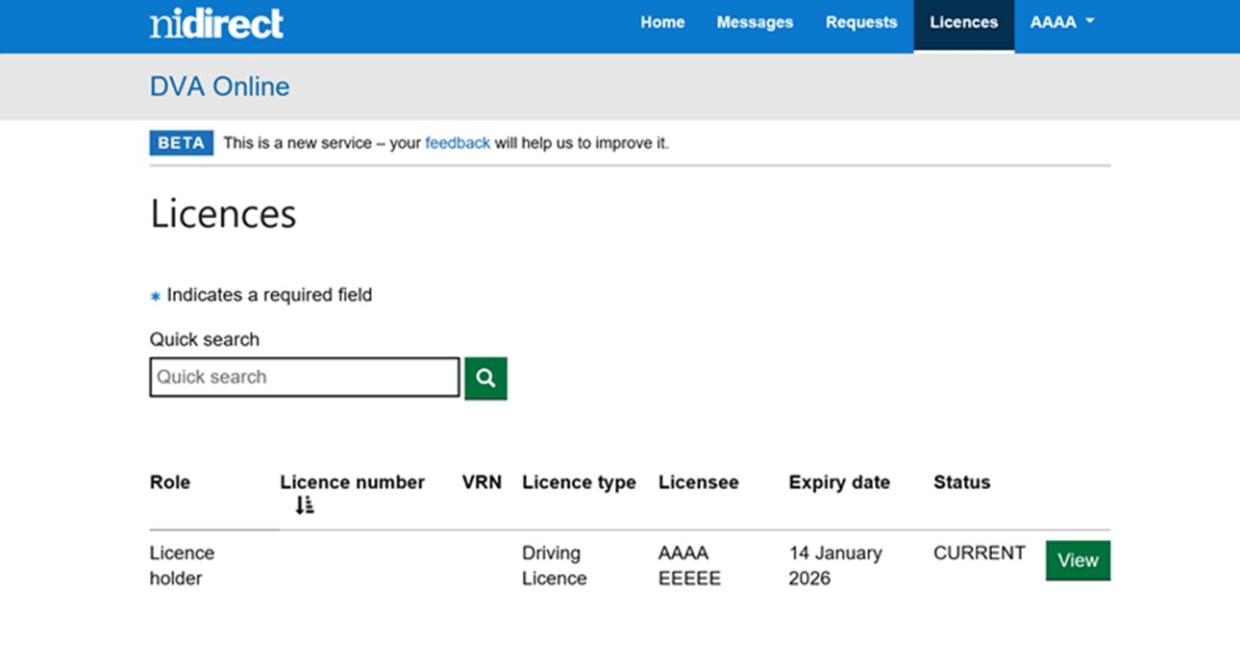Click the green magnifying glass search icon
The width and height of the screenshot is (1240, 664).
[485, 378]
